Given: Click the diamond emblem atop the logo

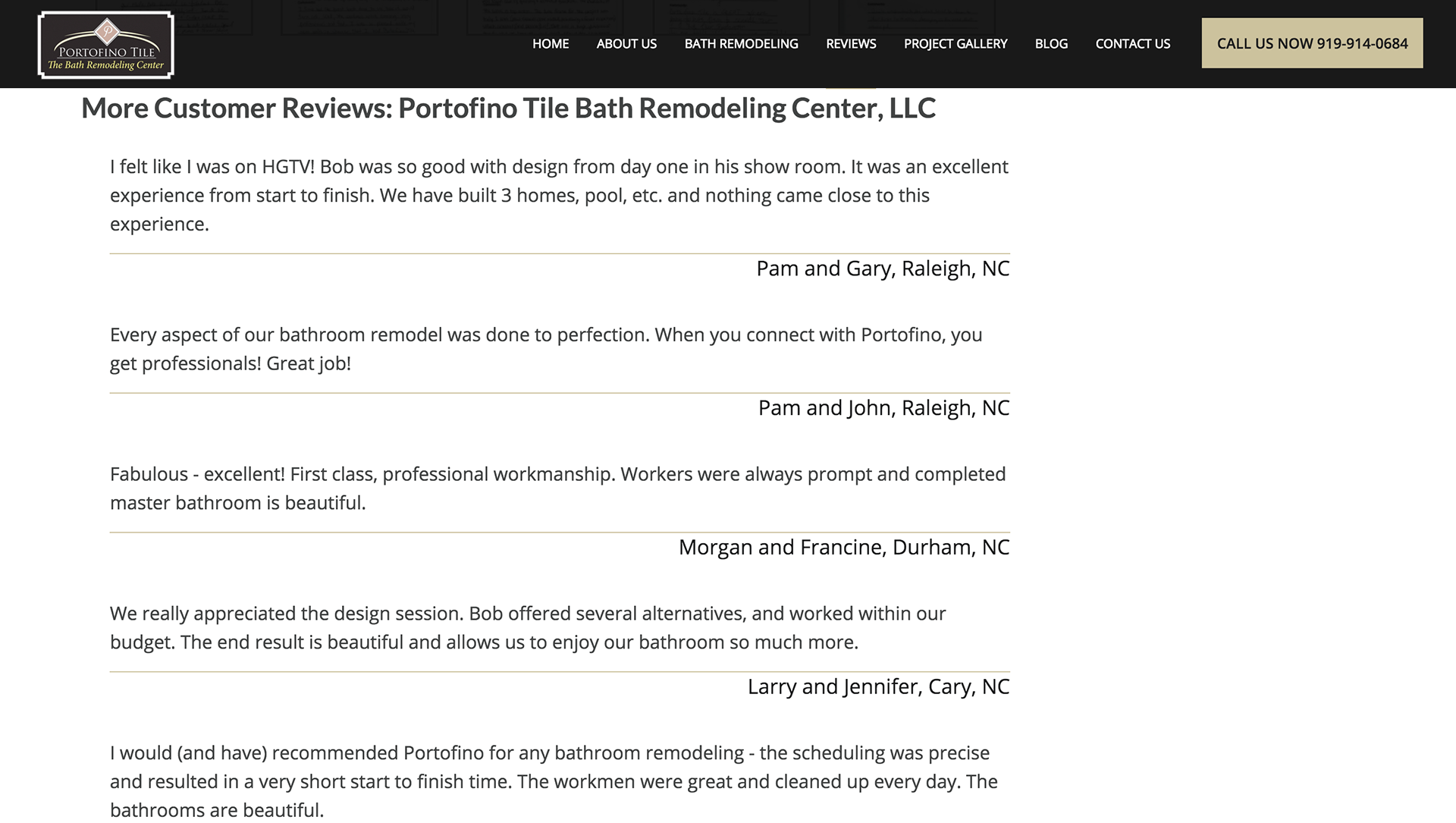Looking at the screenshot, I should click(106, 30).
